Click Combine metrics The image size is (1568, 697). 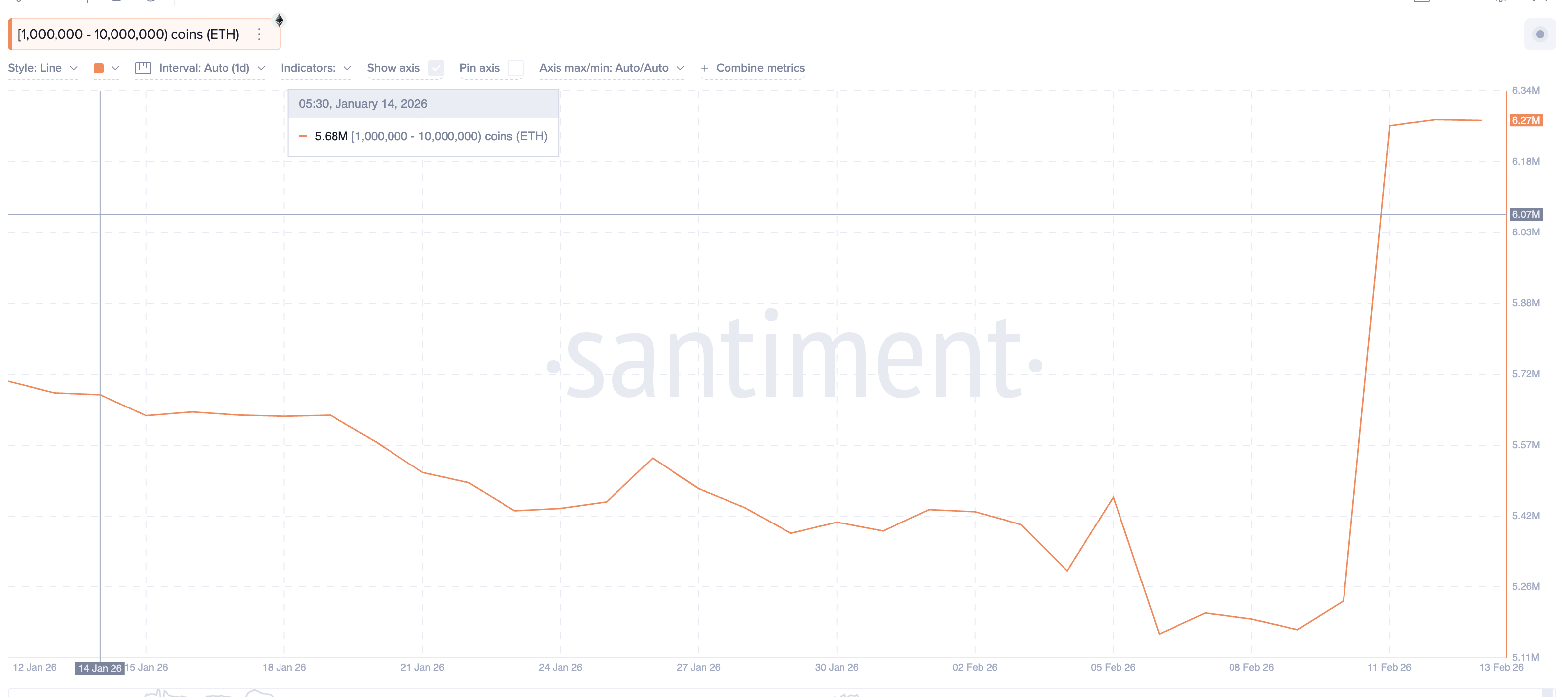pyautogui.click(x=760, y=68)
